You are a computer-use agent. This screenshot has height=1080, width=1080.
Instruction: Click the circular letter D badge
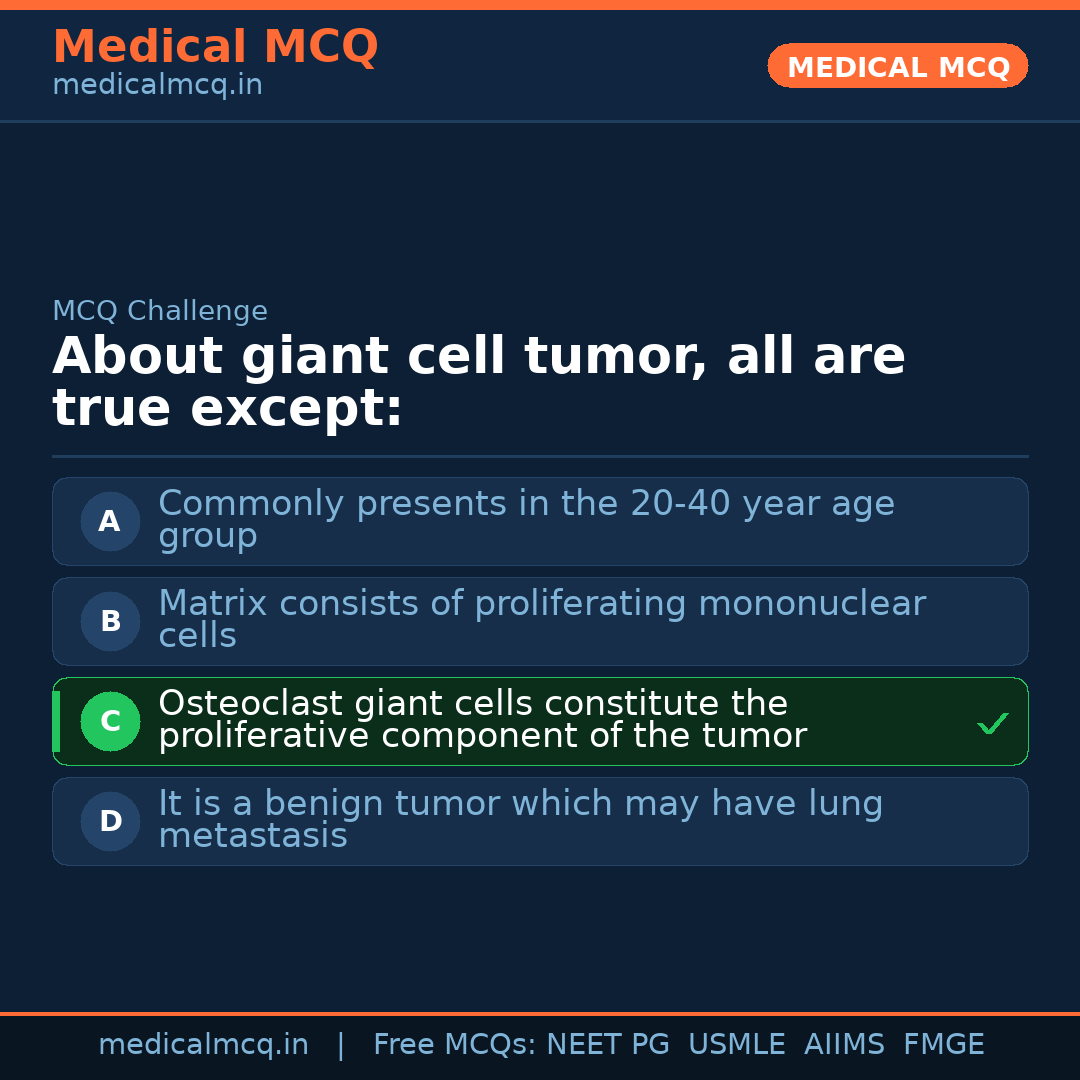click(x=110, y=821)
